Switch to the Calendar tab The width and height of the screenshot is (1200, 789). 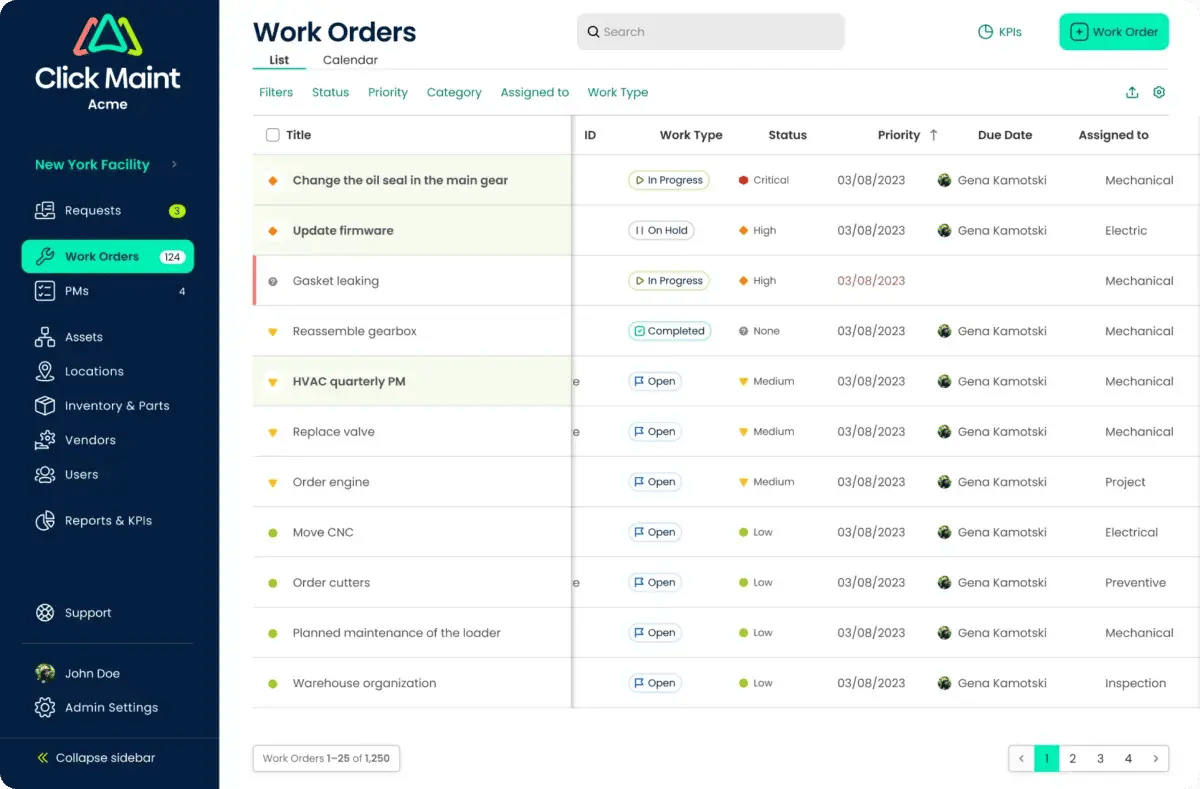(x=350, y=60)
